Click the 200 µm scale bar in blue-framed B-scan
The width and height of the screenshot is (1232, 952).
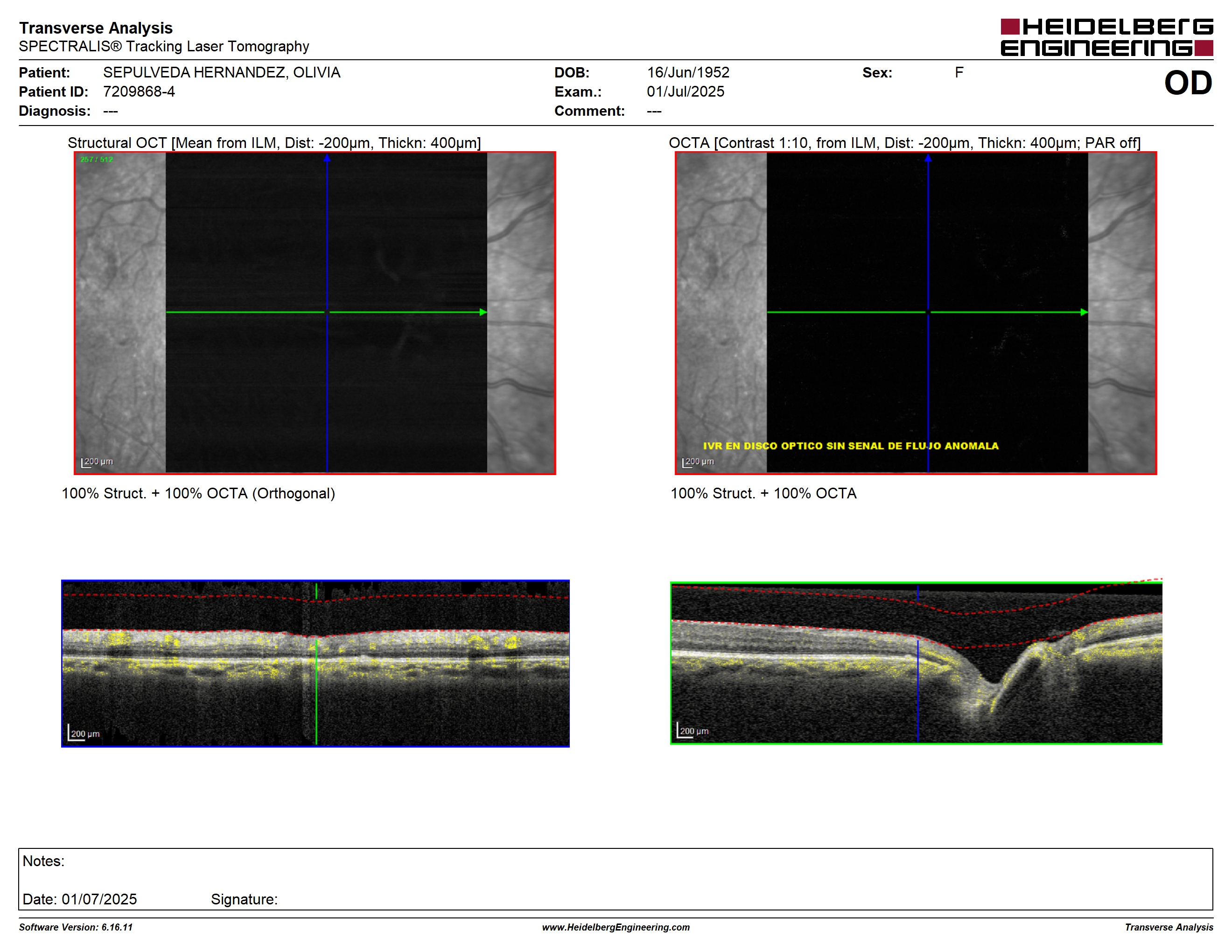pyautogui.click(x=84, y=733)
